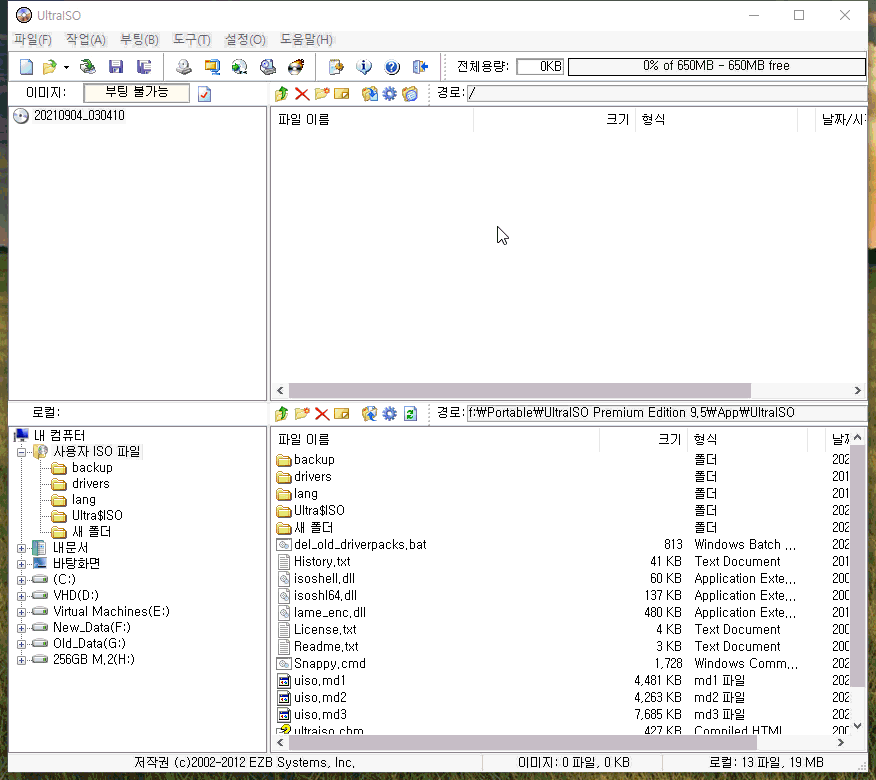Expand the New_Data(F:) drive node
The height and width of the screenshot is (780, 876).
[21, 628]
